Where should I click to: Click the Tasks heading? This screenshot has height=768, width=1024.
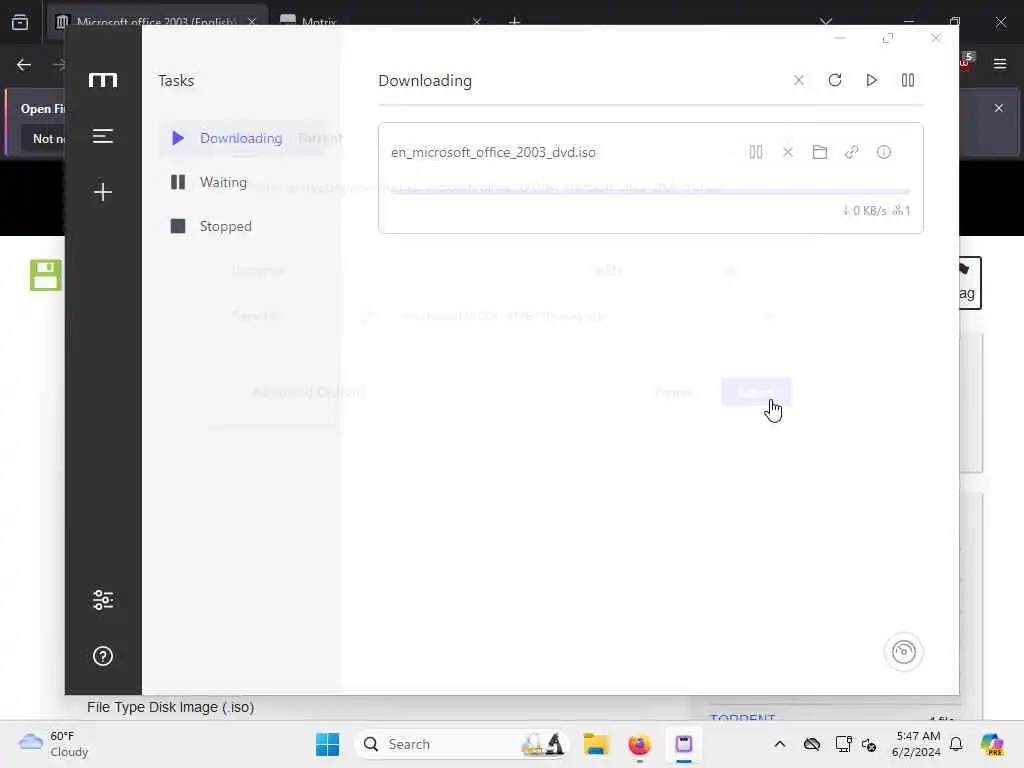tap(176, 80)
